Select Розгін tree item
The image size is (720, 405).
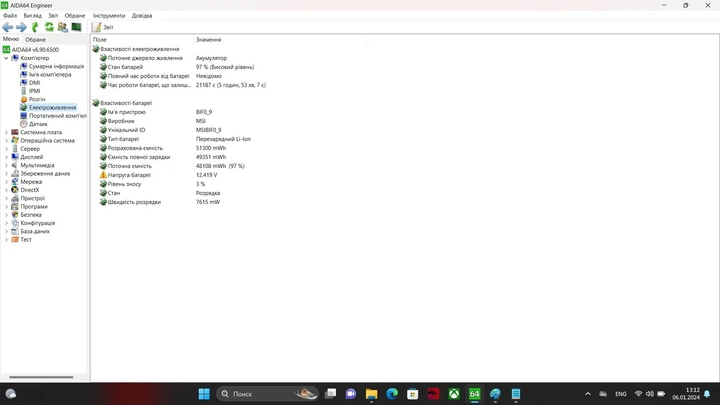(x=37, y=99)
